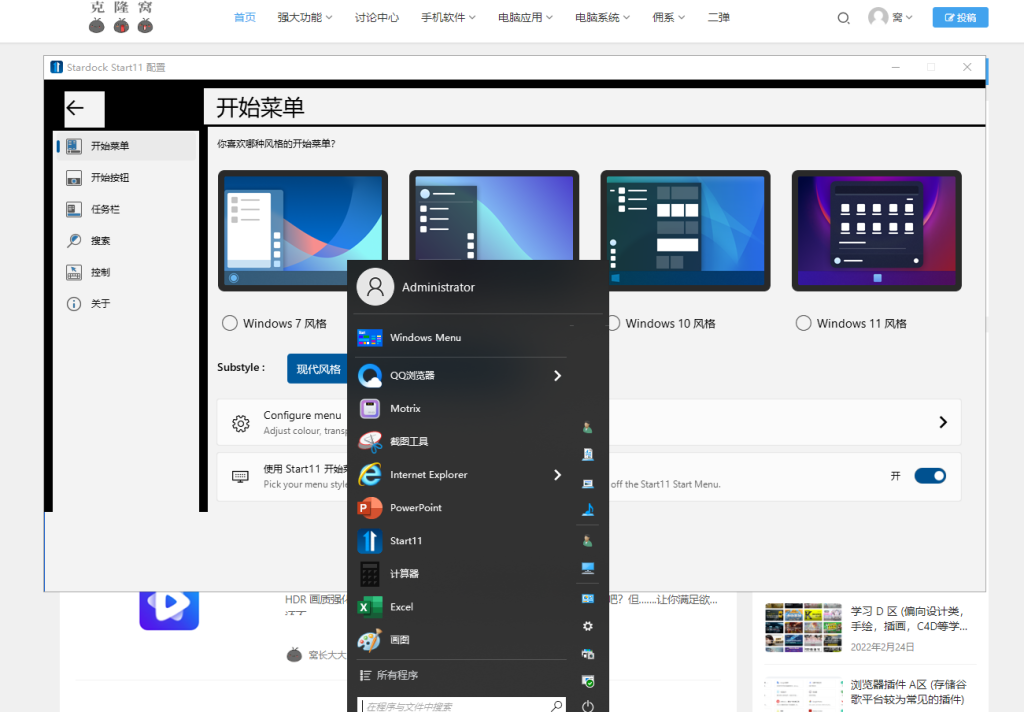1024x712 pixels.
Task: Switch to 开始菜单 section in sidebar
Action: [x=126, y=146]
